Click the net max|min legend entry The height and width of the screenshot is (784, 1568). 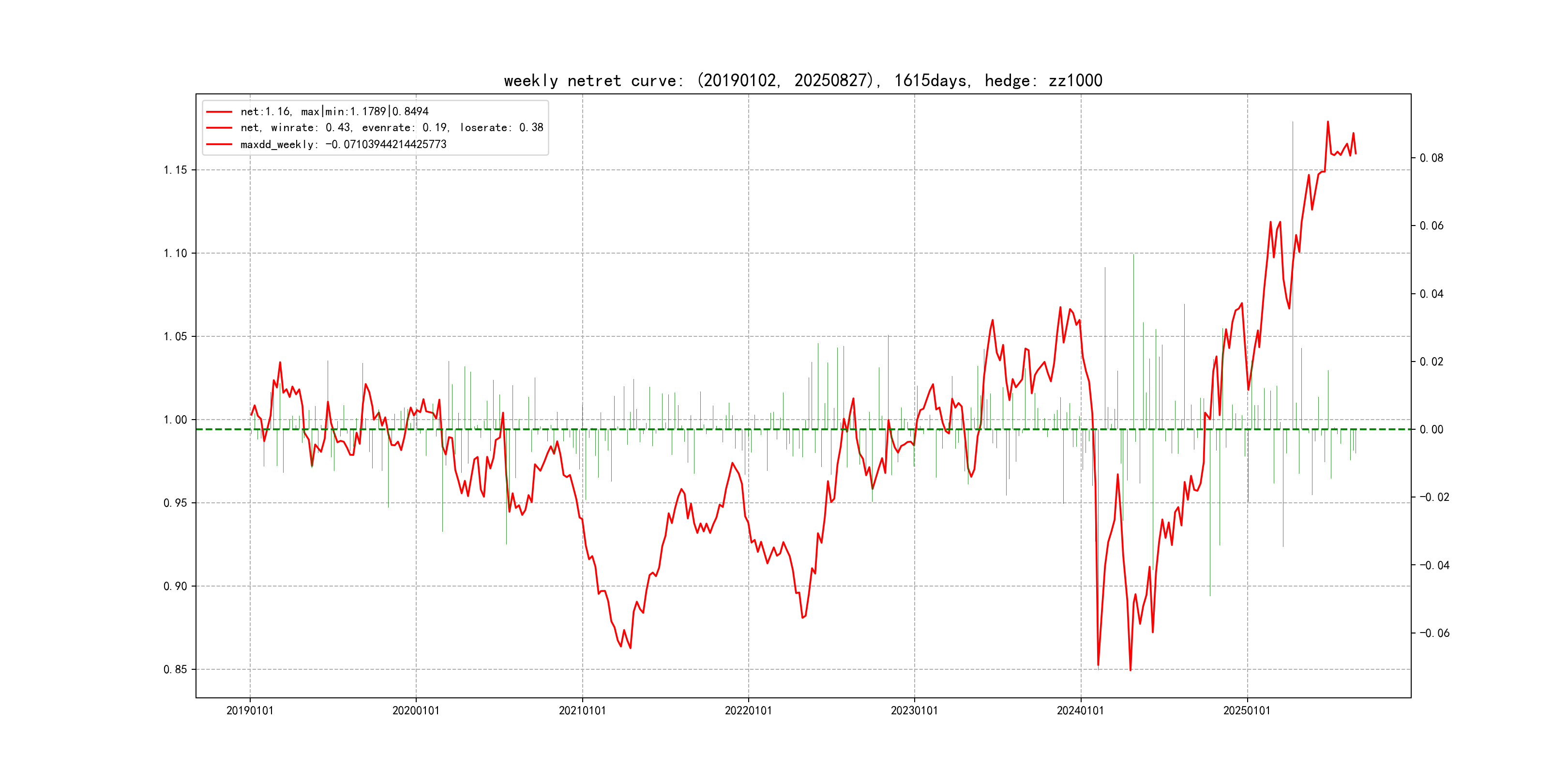334,111
